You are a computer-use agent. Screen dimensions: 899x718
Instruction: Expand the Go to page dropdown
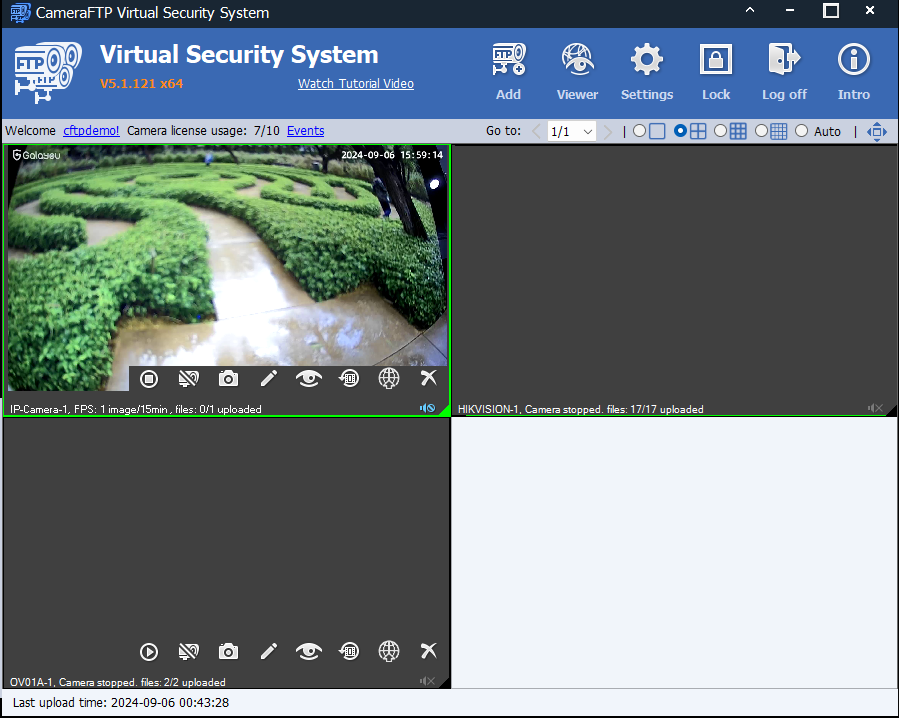[x=587, y=131]
